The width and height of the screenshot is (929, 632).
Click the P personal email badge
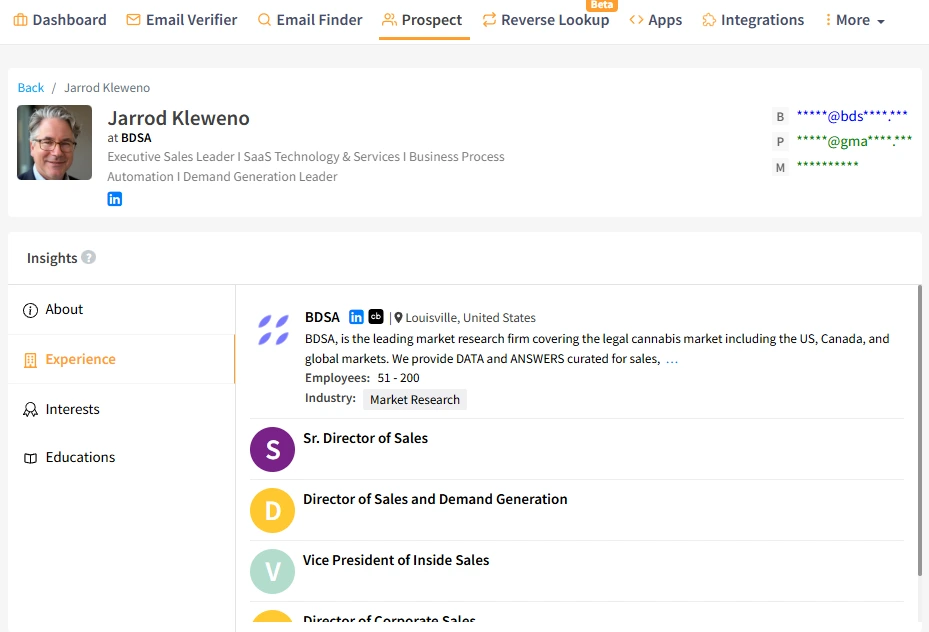780,142
